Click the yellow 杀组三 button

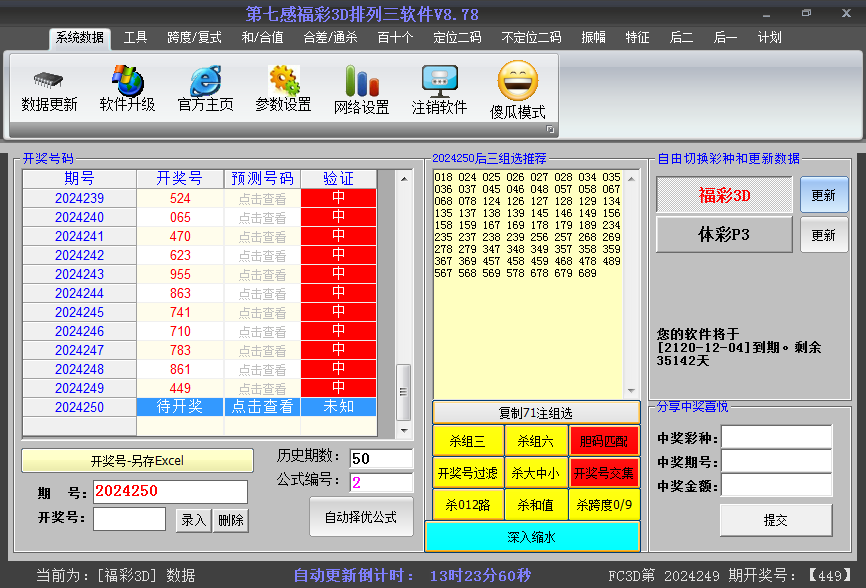pos(468,441)
